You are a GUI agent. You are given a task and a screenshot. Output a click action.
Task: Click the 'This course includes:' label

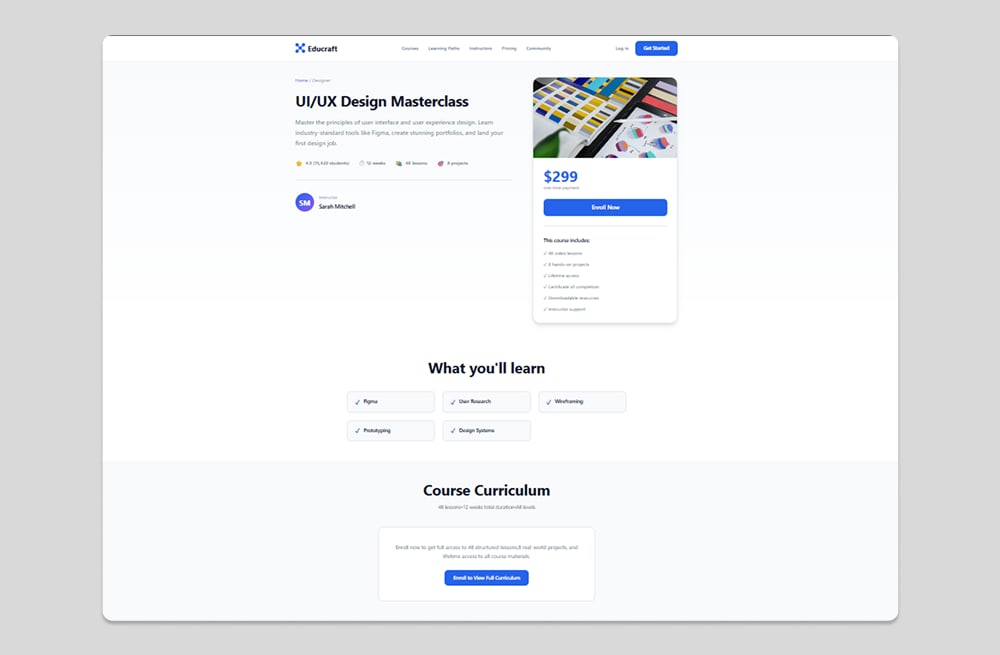(566, 240)
